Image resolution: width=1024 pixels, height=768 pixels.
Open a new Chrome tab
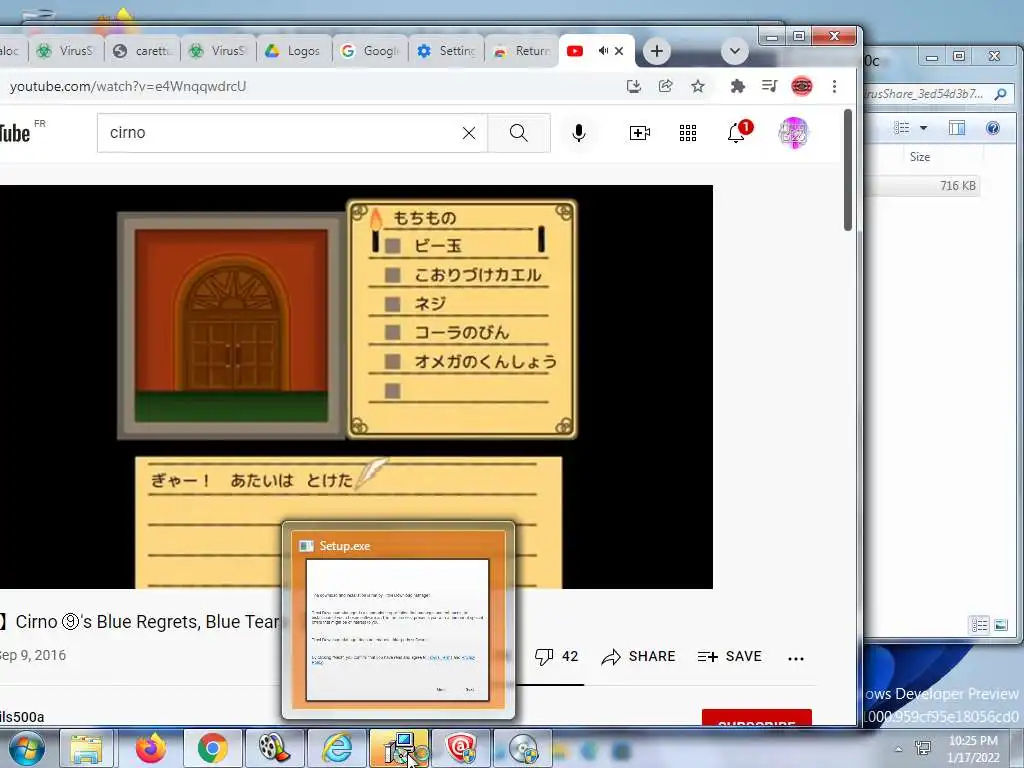click(657, 51)
